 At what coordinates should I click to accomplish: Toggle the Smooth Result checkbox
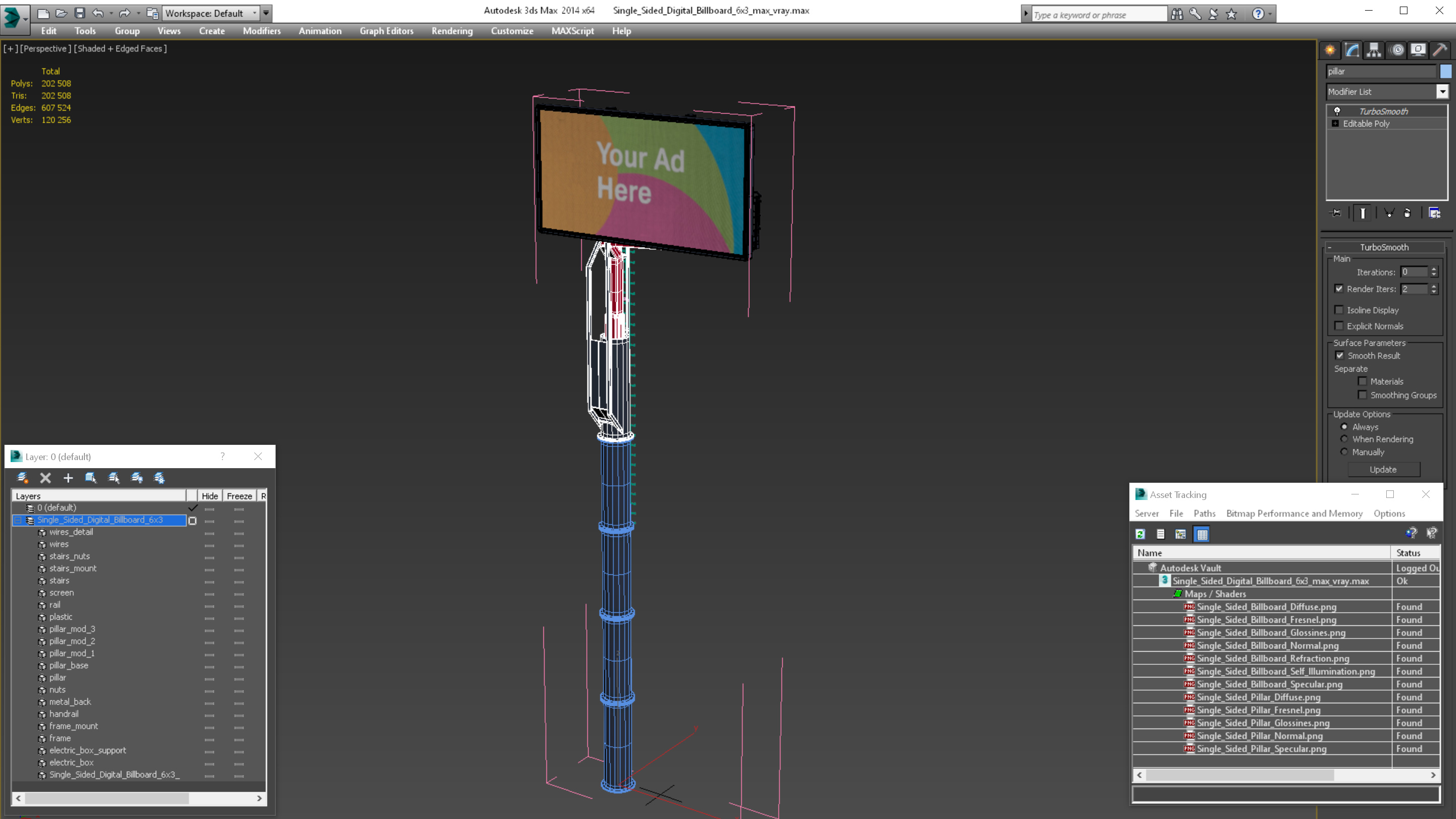tap(1340, 355)
